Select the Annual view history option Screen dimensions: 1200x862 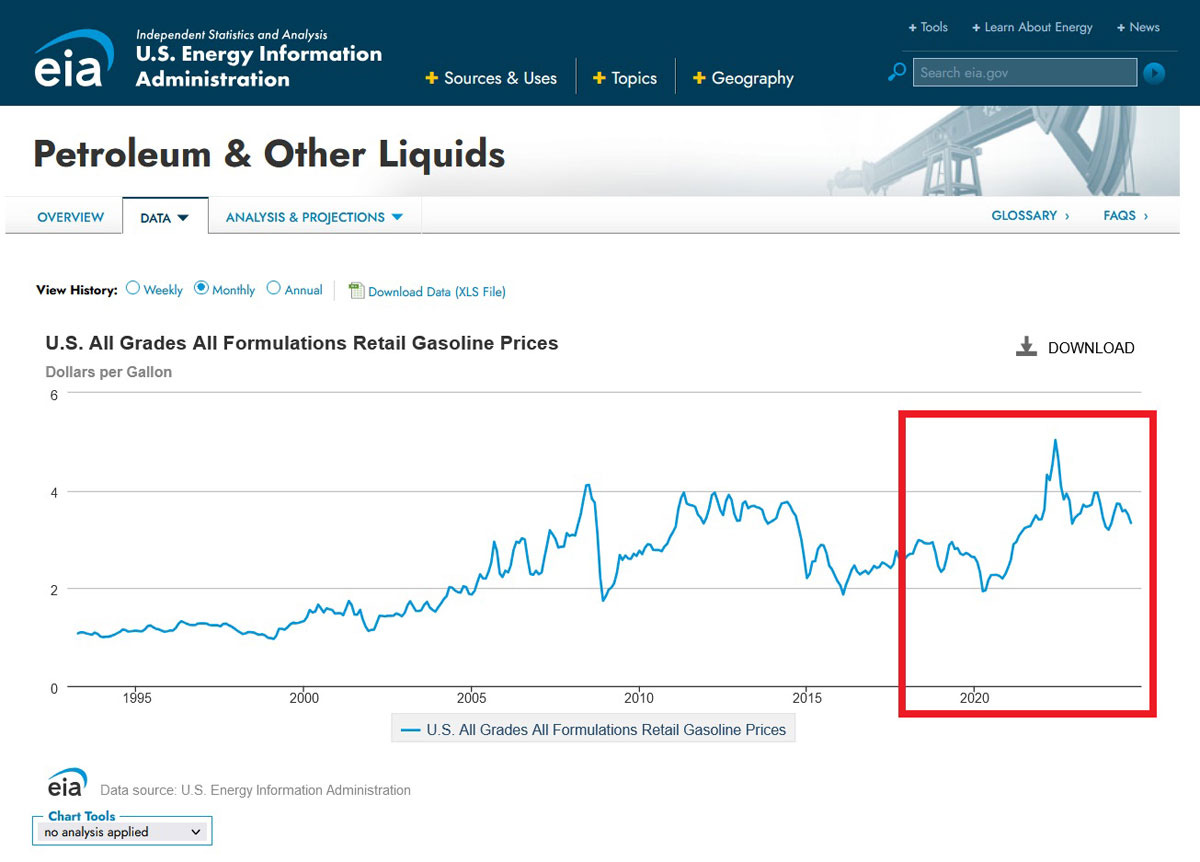click(x=274, y=288)
